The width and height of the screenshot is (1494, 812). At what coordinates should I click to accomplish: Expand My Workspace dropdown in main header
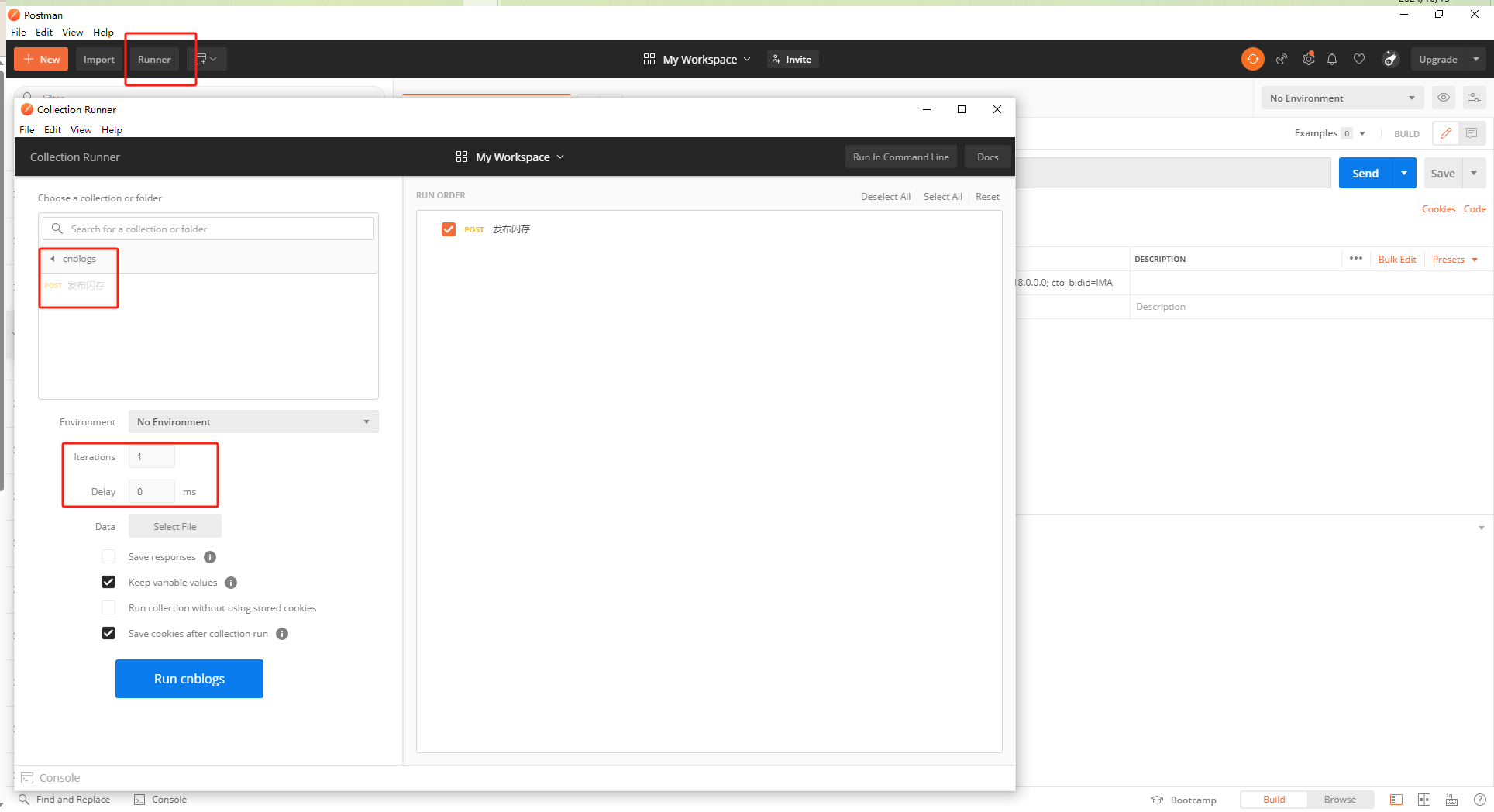pyautogui.click(x=697, y=59)
